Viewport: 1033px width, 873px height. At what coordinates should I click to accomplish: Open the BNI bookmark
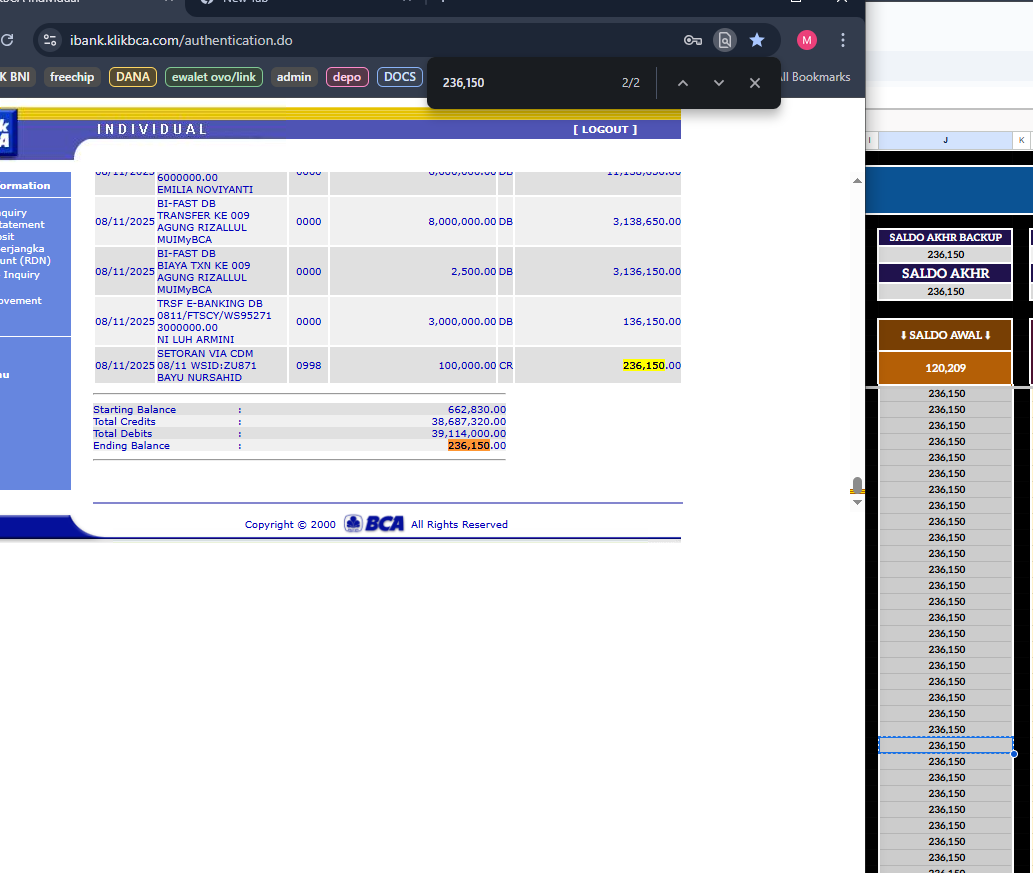click(16, 77)
